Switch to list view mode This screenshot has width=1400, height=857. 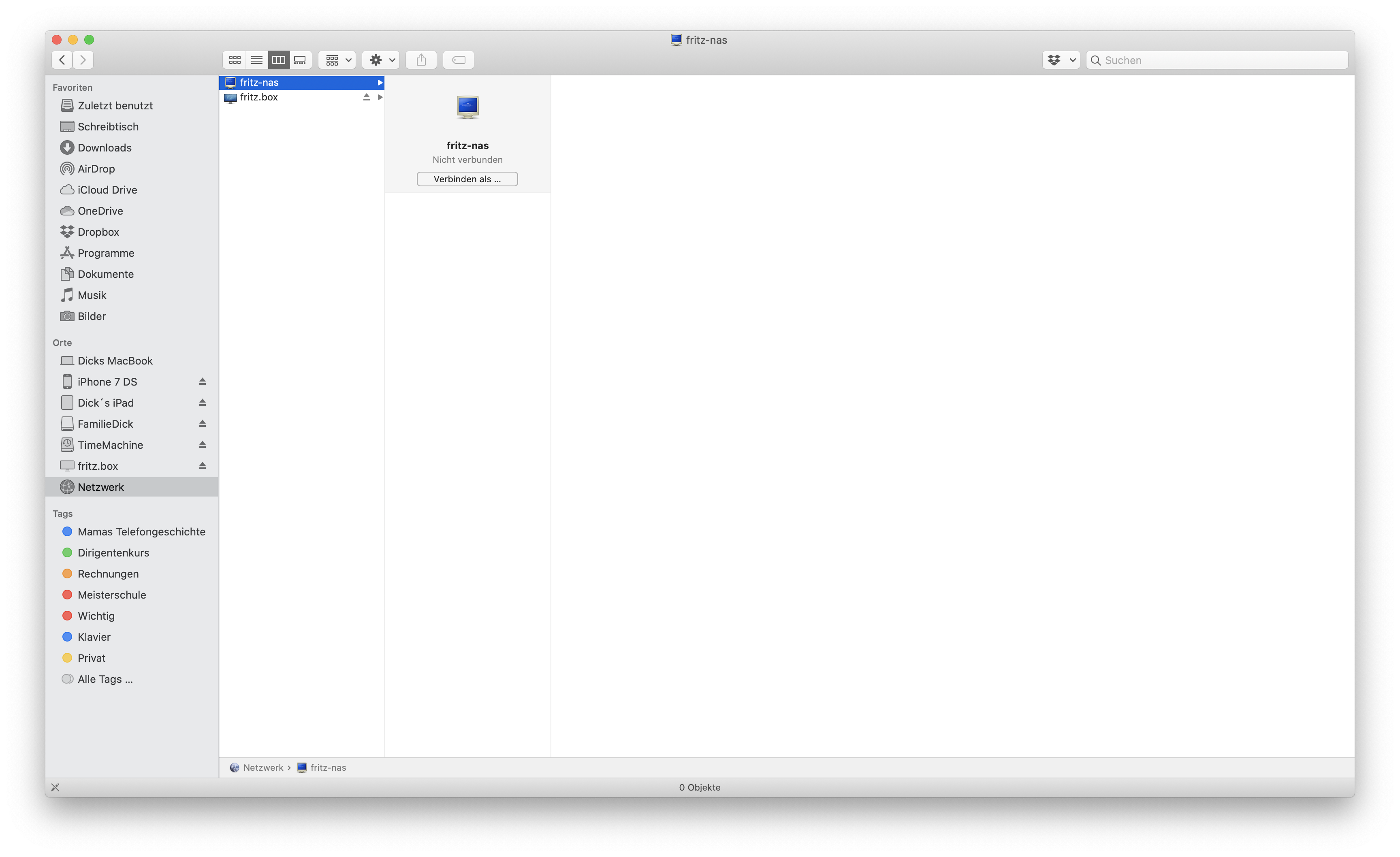(x=257, y=60)
